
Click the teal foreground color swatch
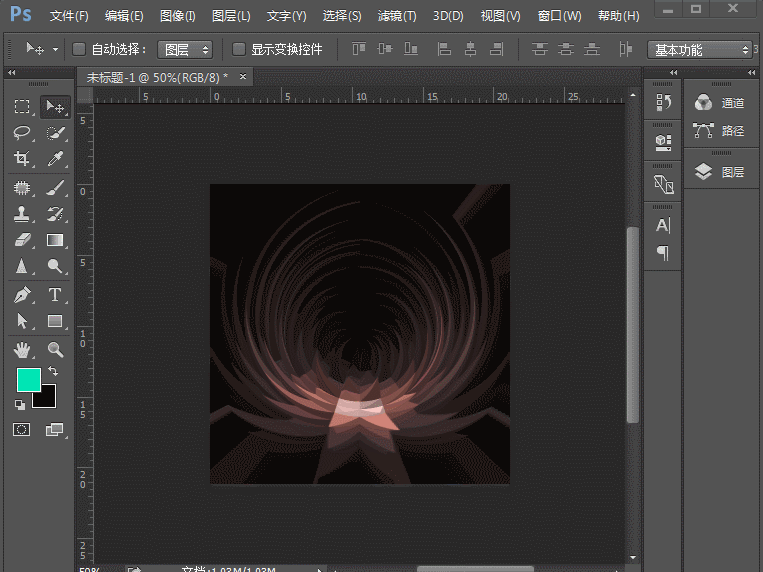pos(28,380)
